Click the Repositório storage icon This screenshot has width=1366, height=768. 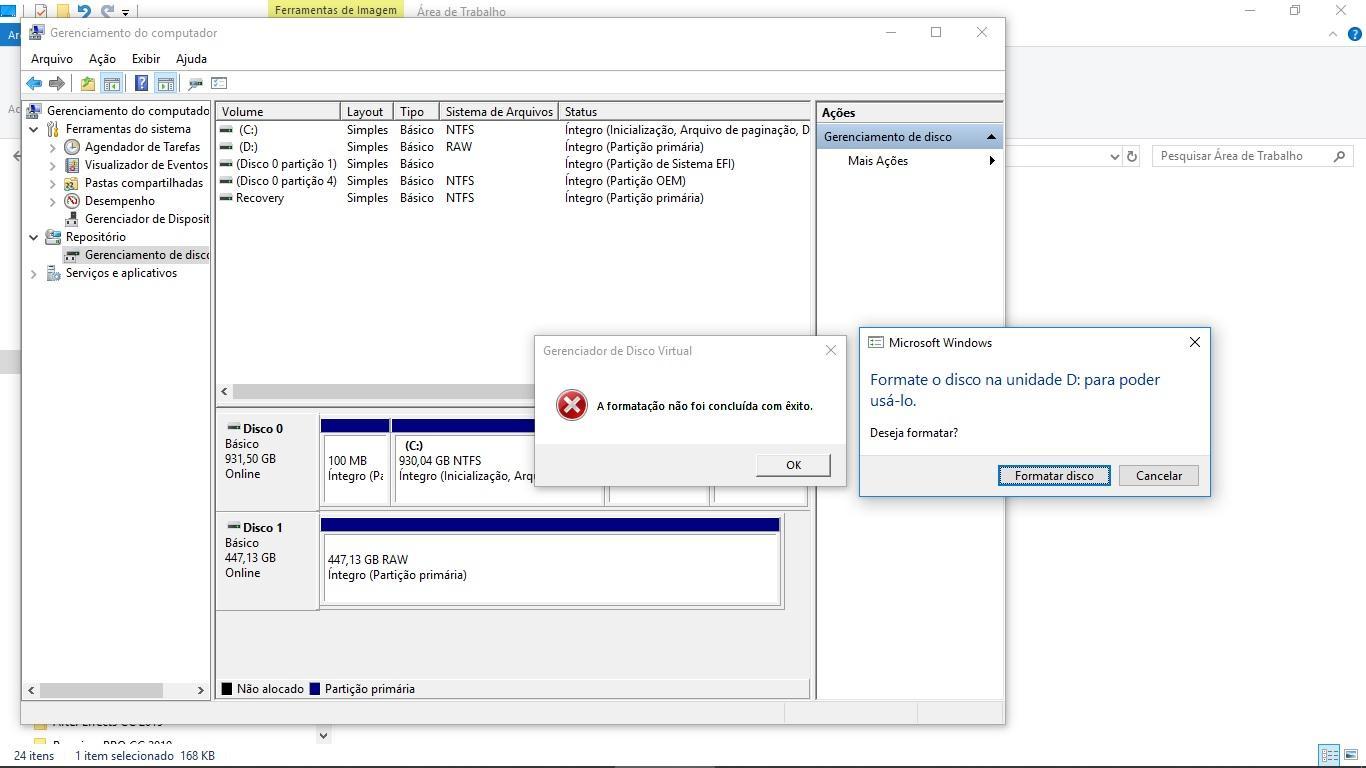click(53, 237)
